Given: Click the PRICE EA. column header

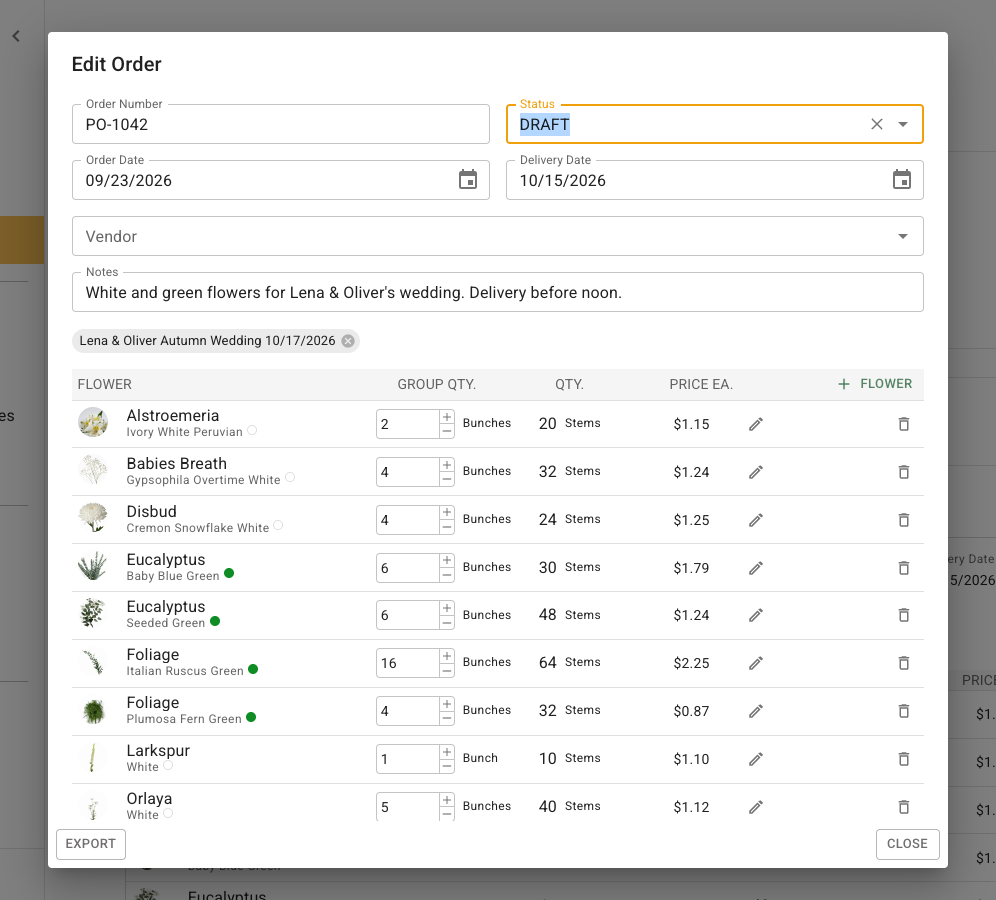Looking at the screenshot, I should (x=701, y=384).
